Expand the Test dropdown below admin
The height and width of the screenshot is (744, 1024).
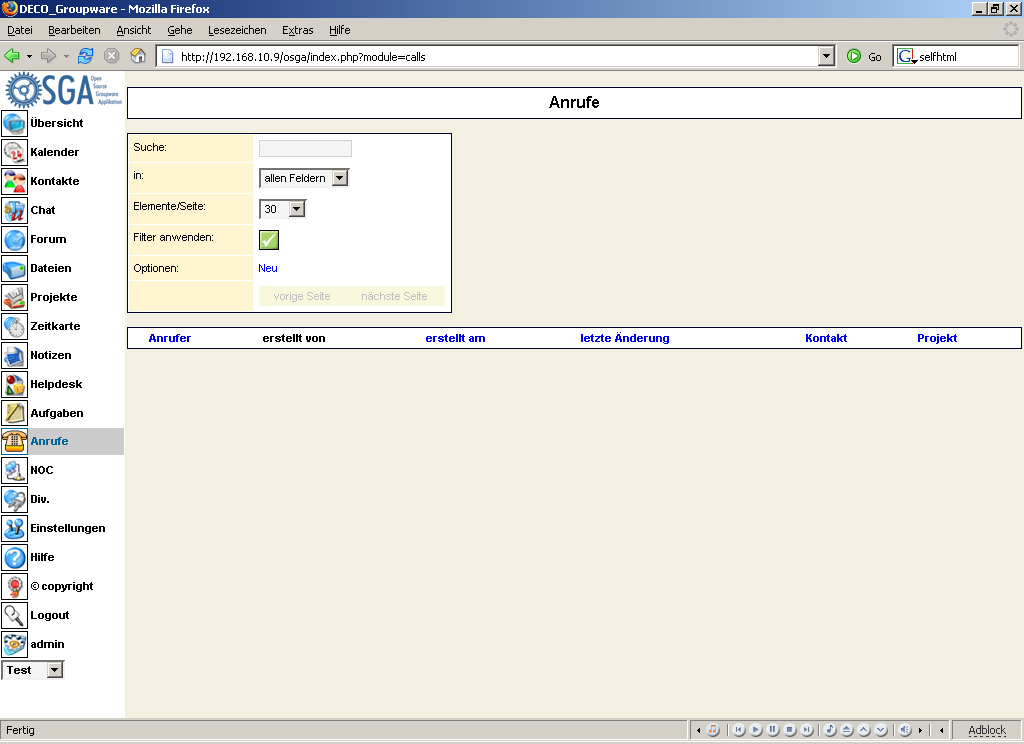point(54,670)
